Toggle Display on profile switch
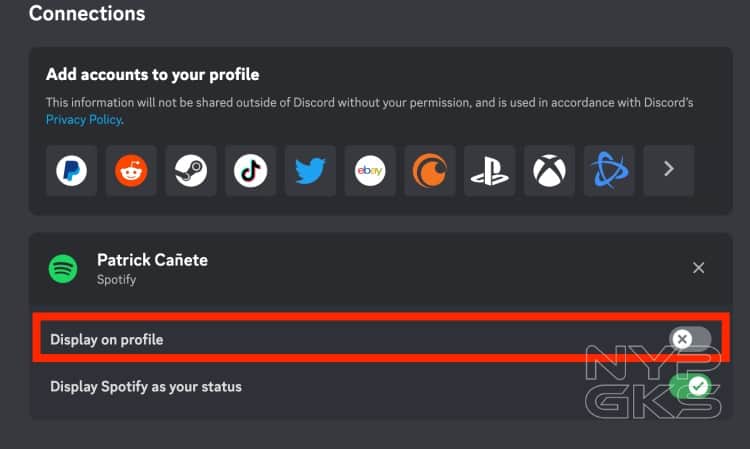Viewport: 750px width, 449px height. 690,339
